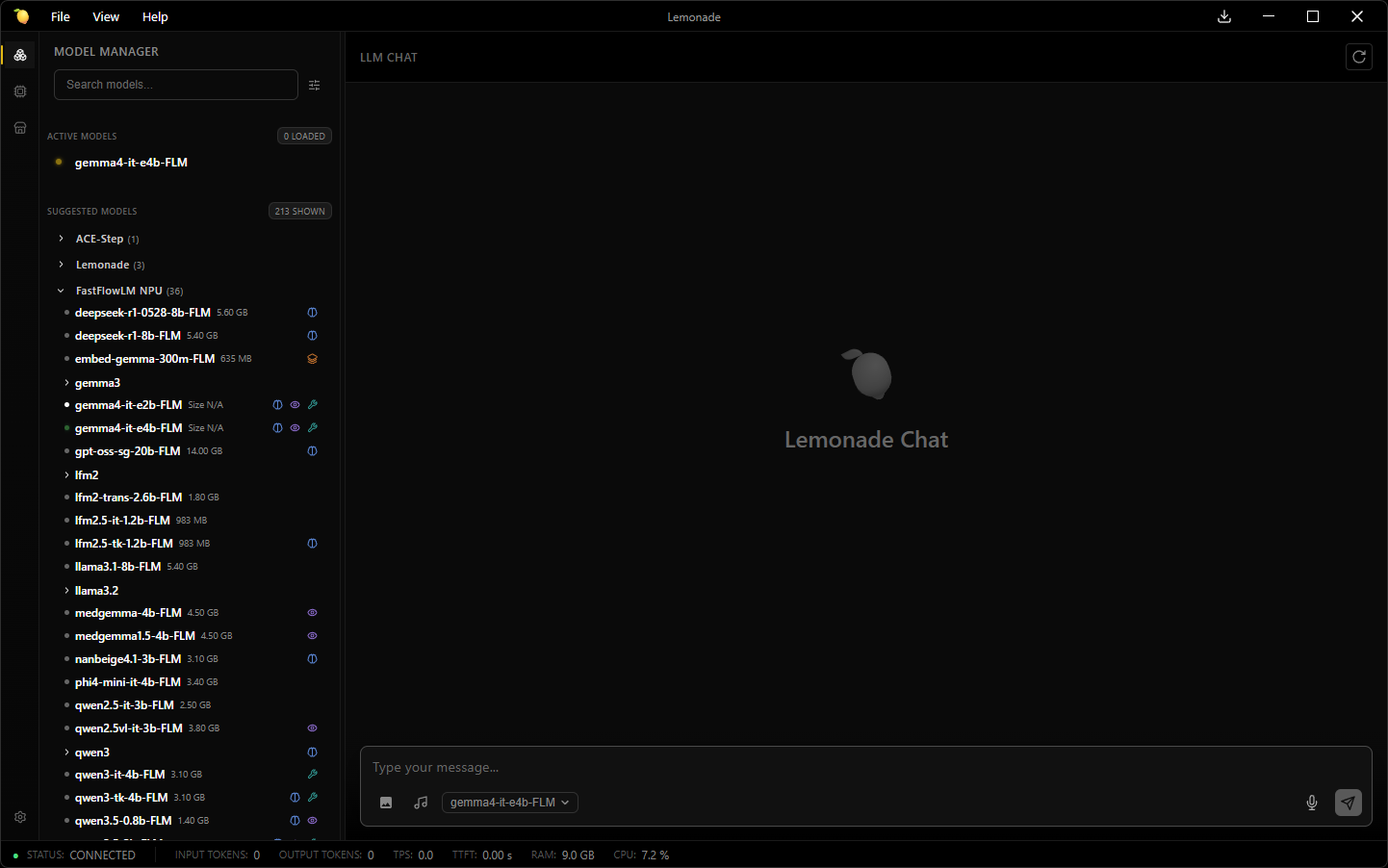Open the File menu
Viewport: 1388px width, 868px height.
coord(61,16)
